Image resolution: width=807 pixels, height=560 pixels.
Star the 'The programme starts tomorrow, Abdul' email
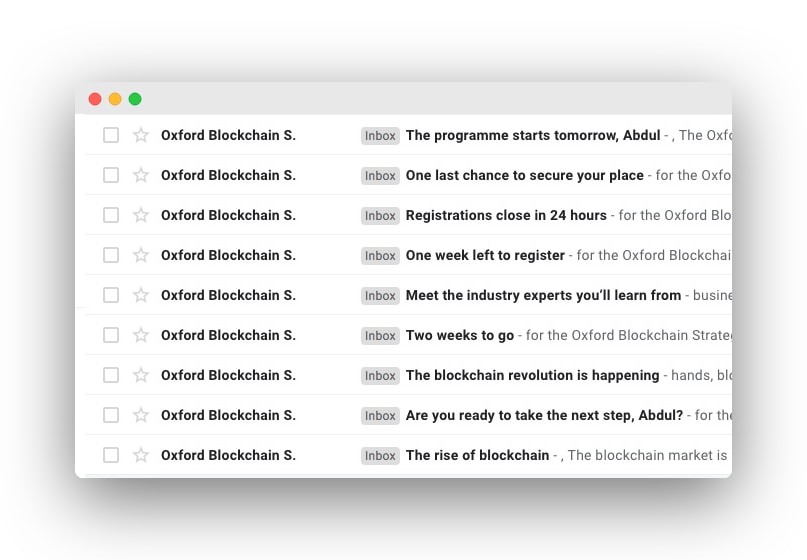[x=141, y=135]
